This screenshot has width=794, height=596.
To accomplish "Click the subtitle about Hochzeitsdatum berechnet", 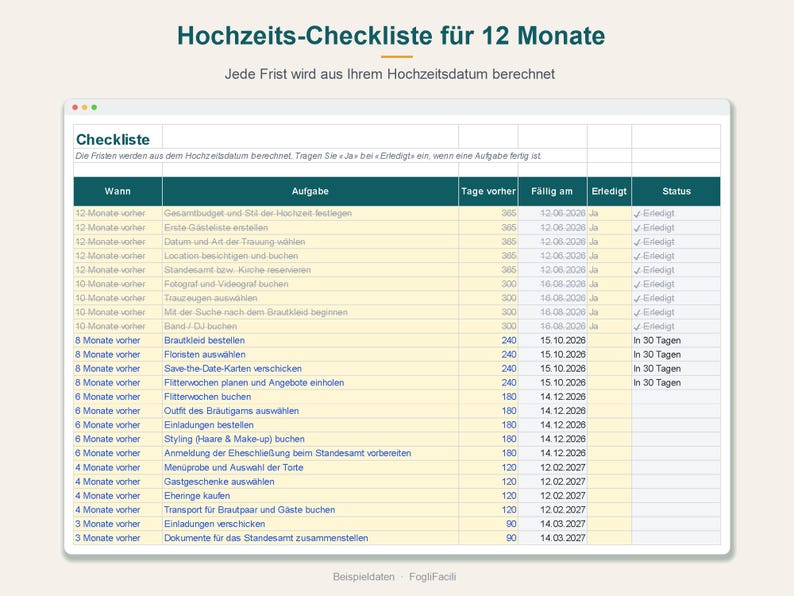I will pyautogui.click(x=389, y=74).
